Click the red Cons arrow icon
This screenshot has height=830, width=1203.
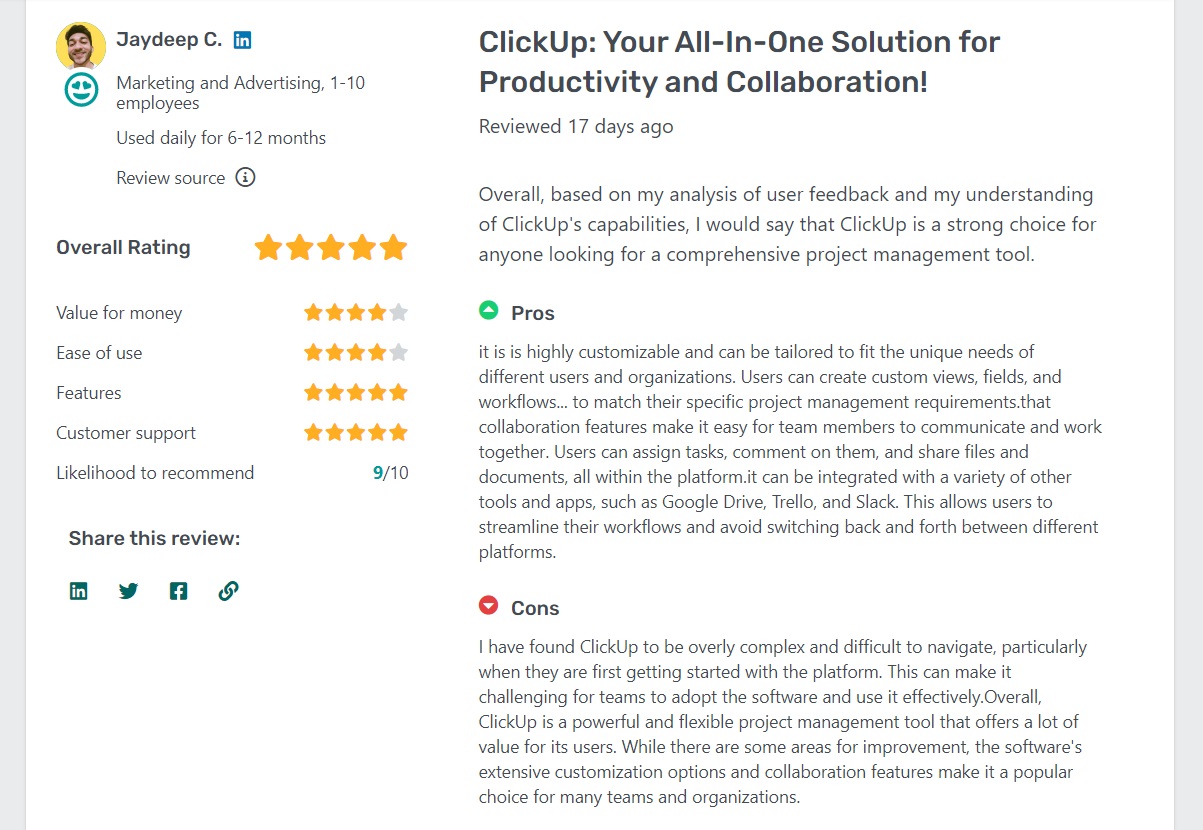click(x=488, y=605)
